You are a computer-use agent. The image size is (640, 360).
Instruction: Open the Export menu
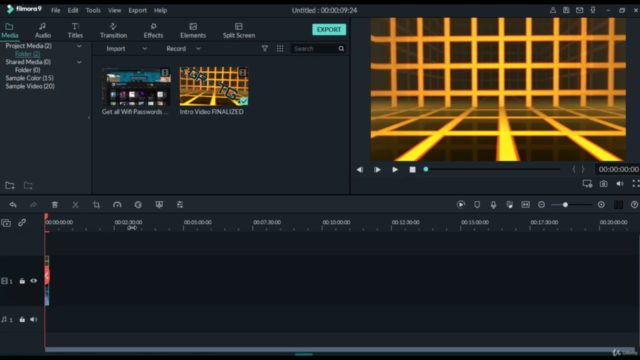[138, 10]
